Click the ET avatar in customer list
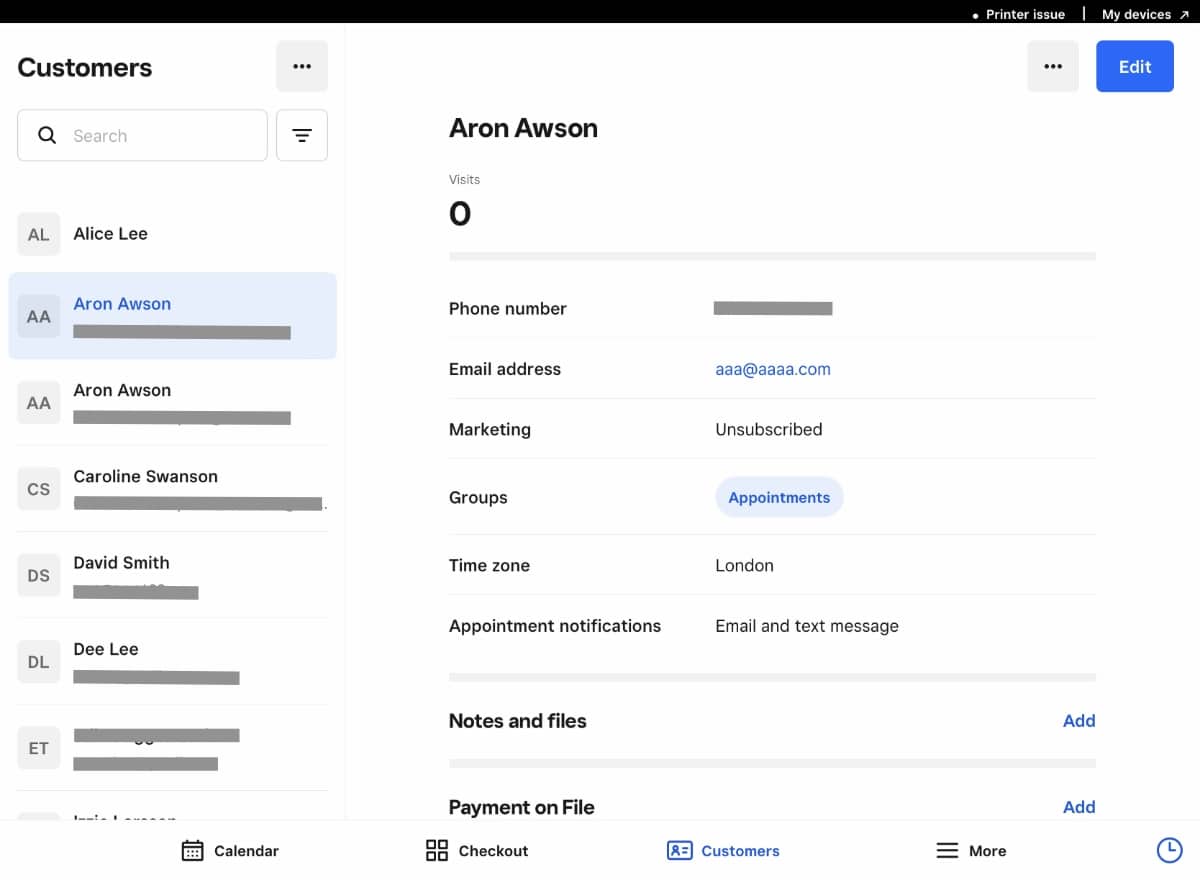Screen dimensions: 1200x880 [x=38, y=748]
